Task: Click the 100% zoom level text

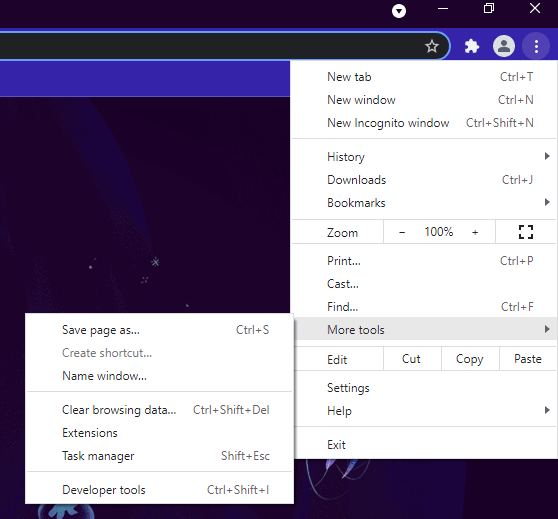Action: (x=438, y=232)
